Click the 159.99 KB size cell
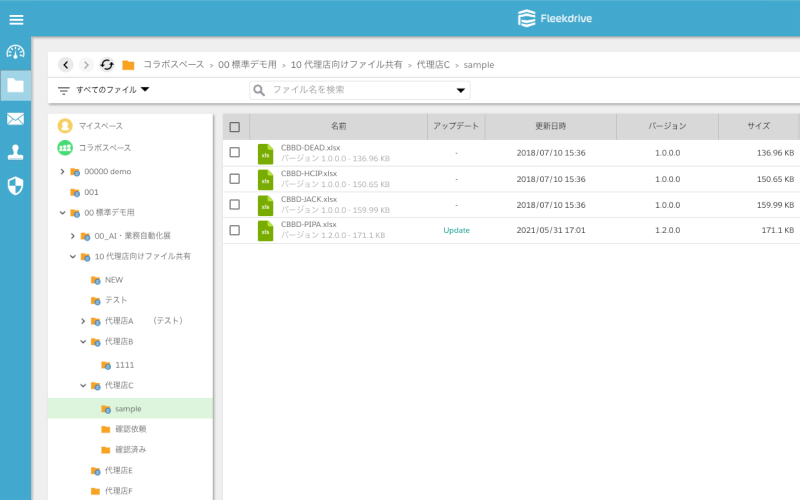The image size is (800, 500). tap(775, 205)
